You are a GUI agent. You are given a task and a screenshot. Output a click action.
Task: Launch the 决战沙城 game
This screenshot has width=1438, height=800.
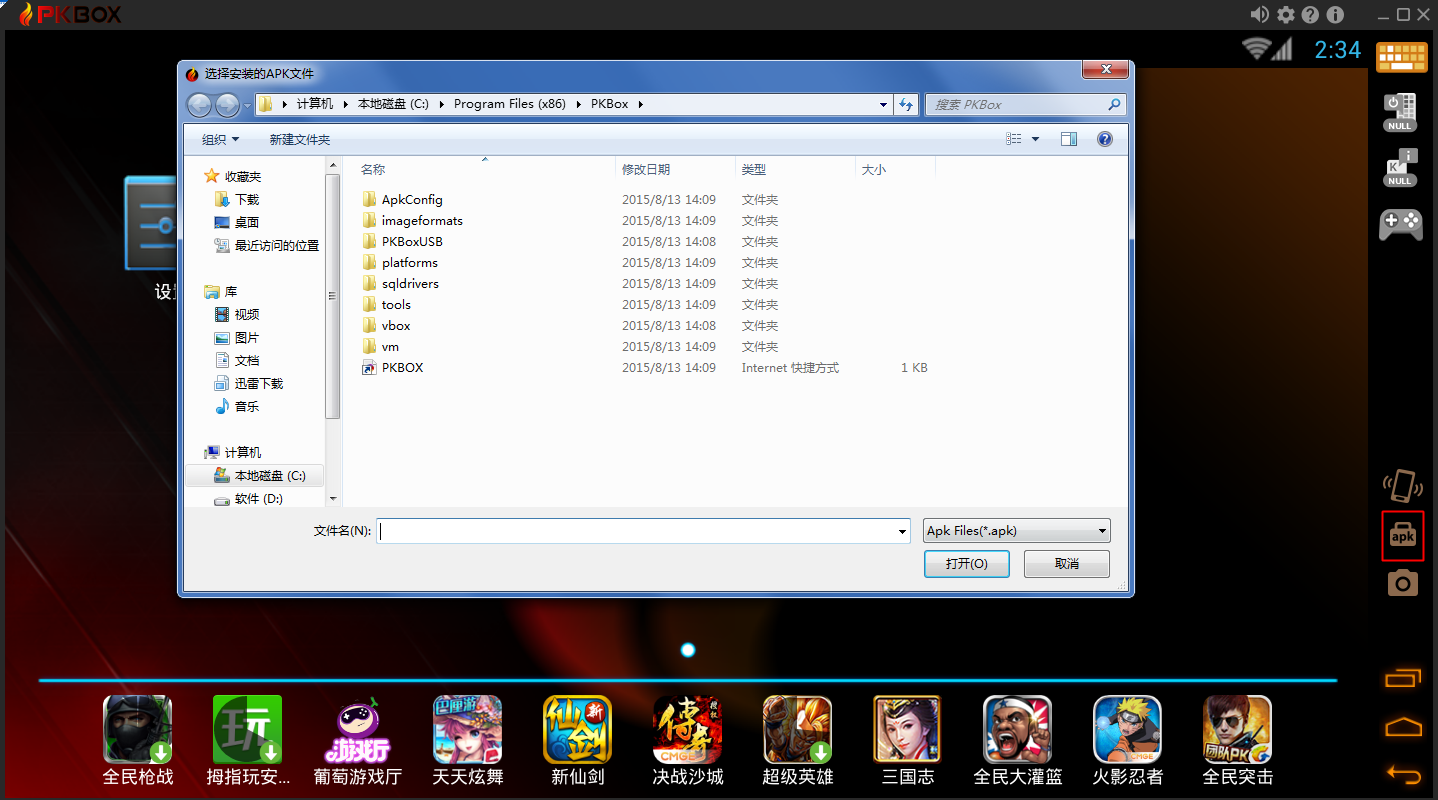(688, 740)
